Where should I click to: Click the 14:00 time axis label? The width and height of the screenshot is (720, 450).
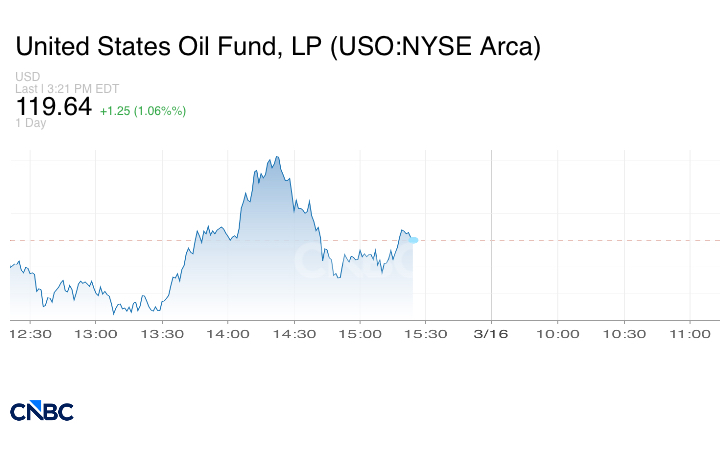[229, 333]
